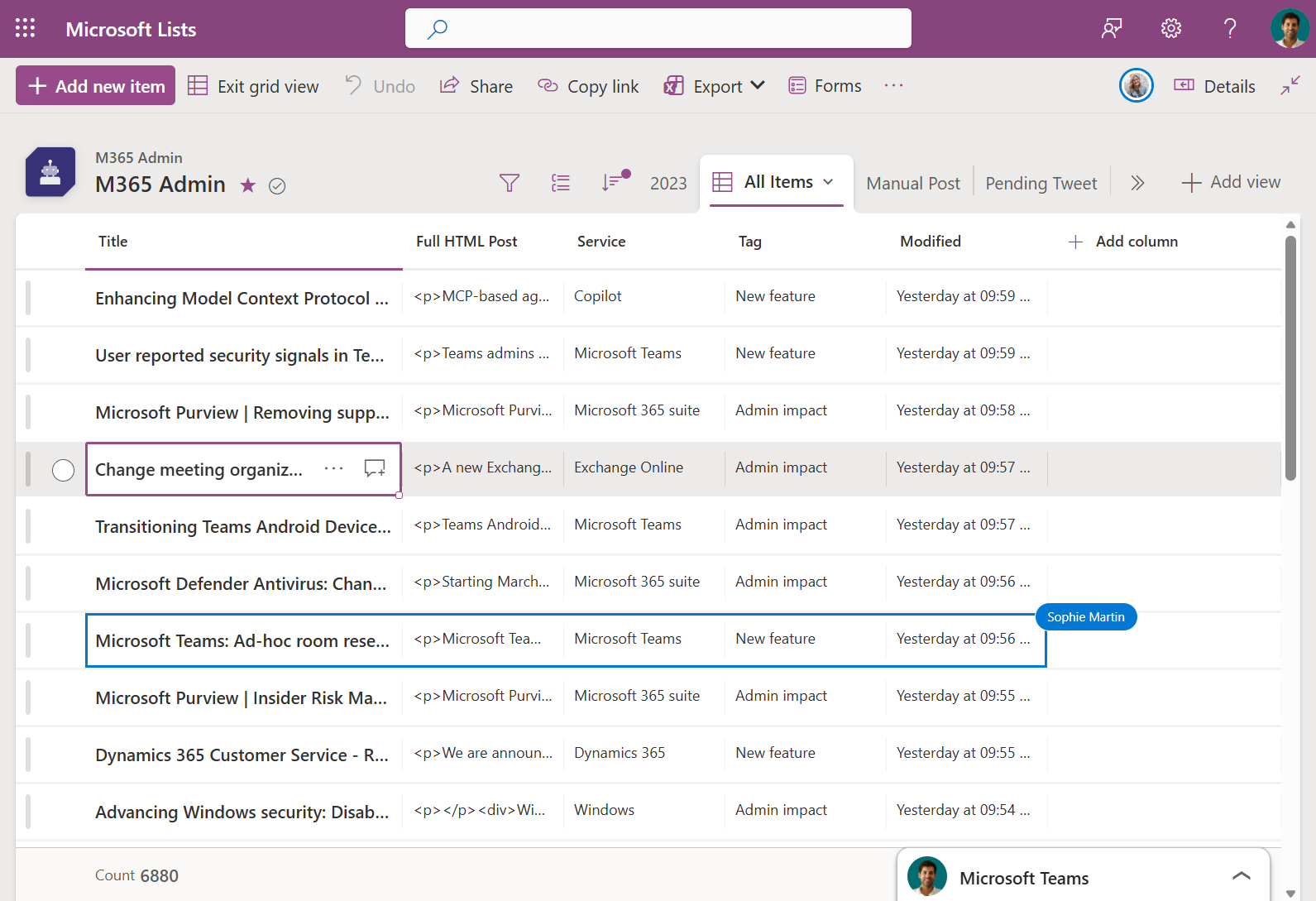Screen dimensions: 1316x901
Task: Click the collaborator presence avatar
Action: pos(1137,85)
